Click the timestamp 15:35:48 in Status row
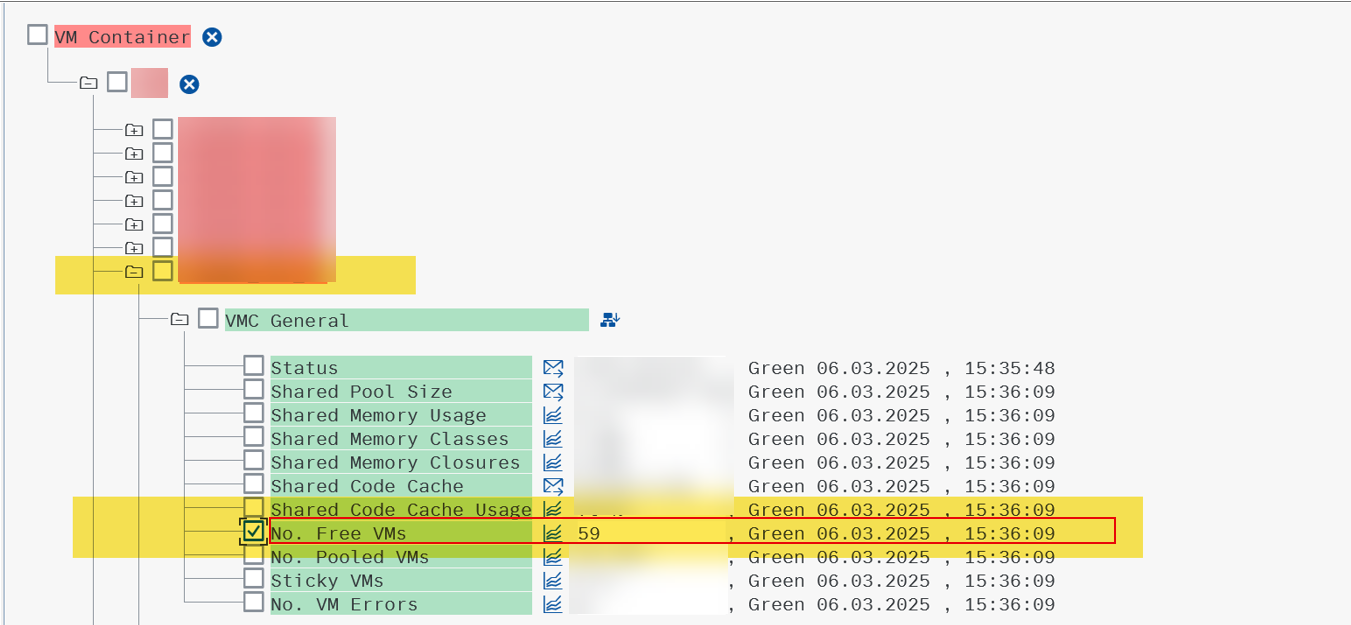 click(1010, 368)
